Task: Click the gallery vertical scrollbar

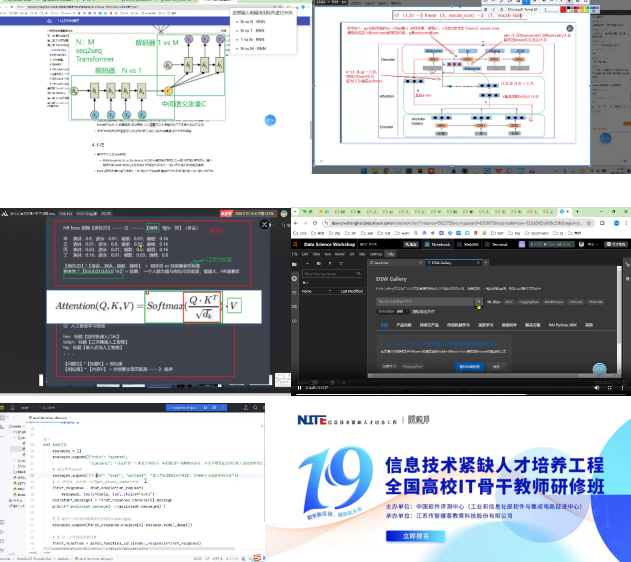Action: [x=619, y=318]
